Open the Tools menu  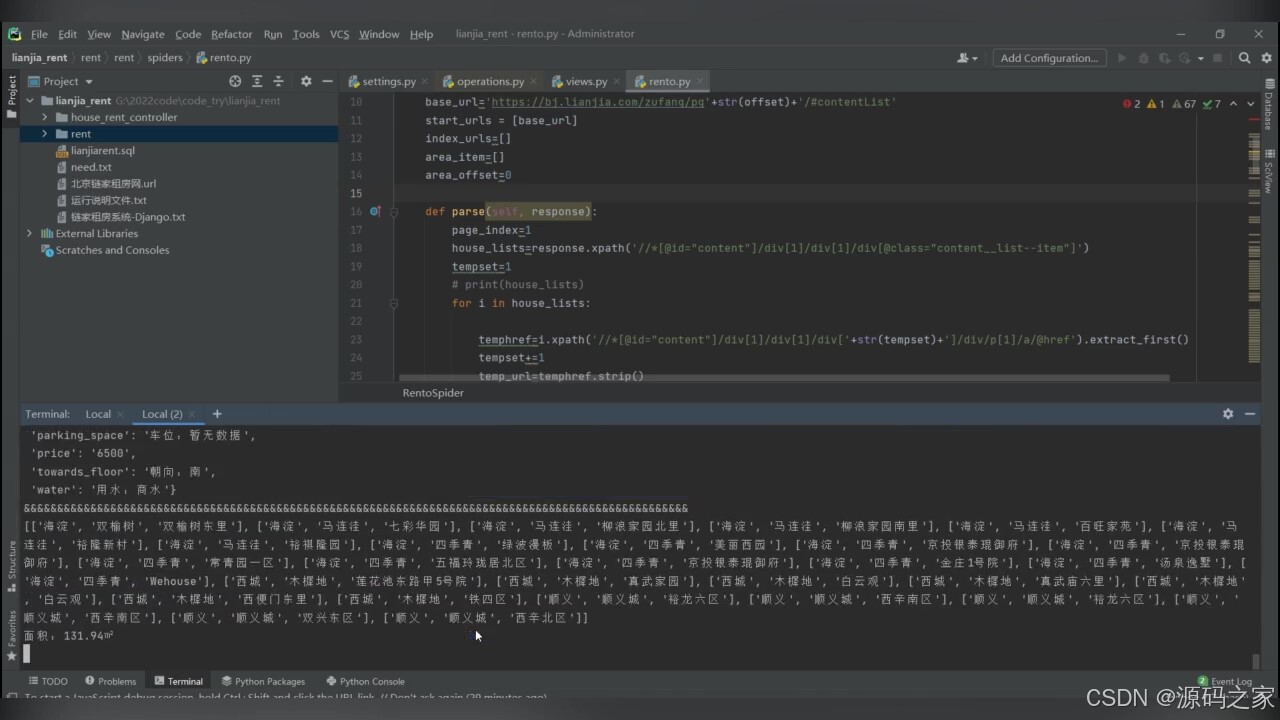click(306, 34)
